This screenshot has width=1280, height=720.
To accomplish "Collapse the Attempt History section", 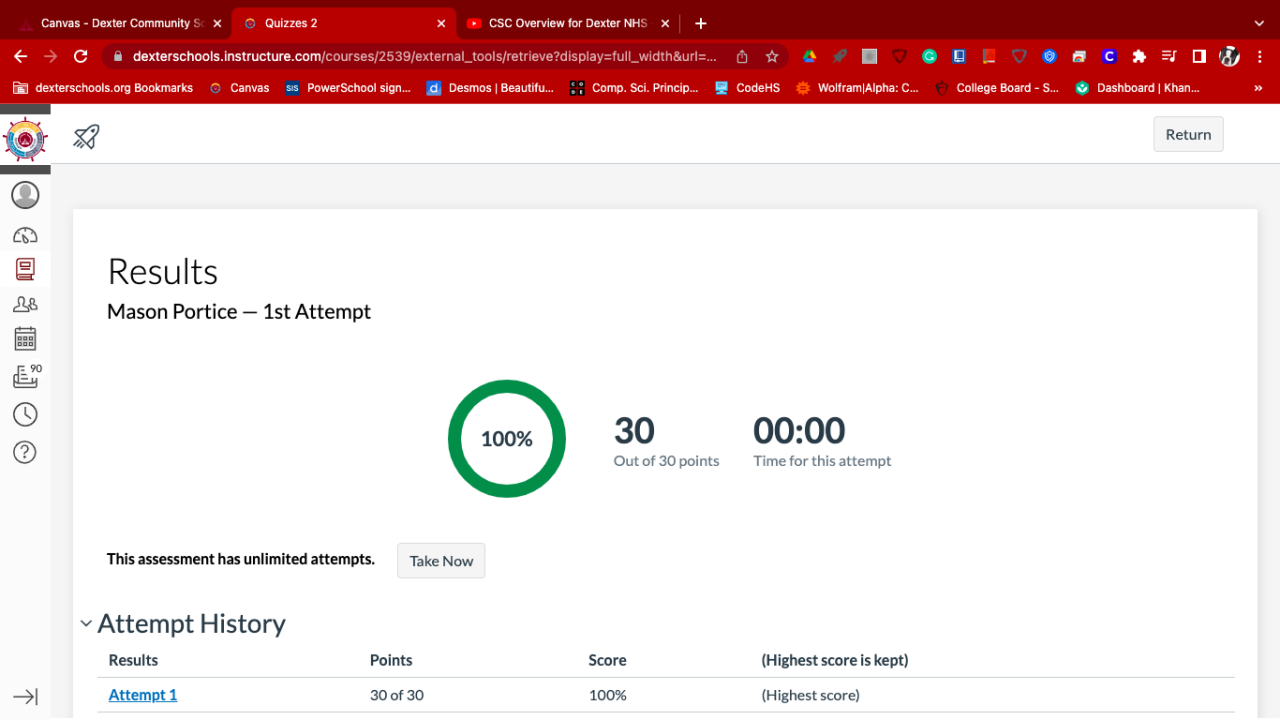I will [86, 624].
